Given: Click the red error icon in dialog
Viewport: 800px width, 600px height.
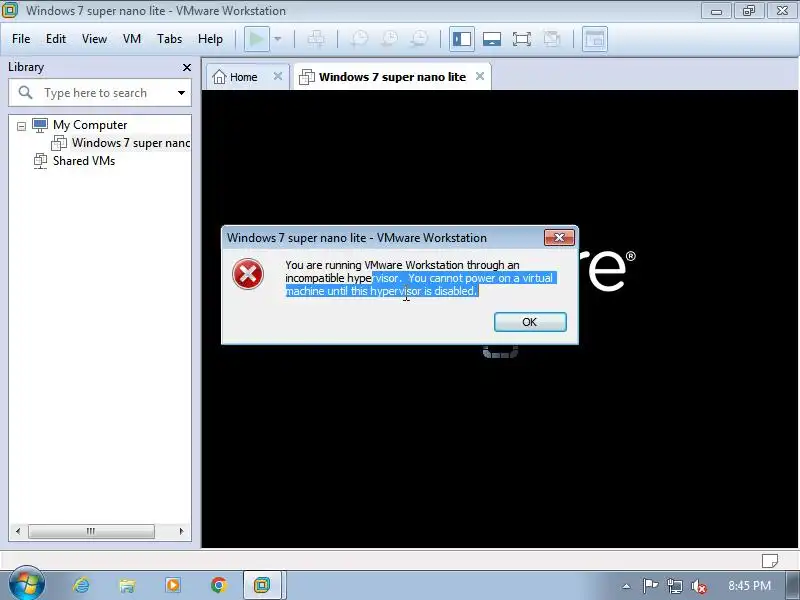Looking at the screenshot, I should (x=248, y=274).
